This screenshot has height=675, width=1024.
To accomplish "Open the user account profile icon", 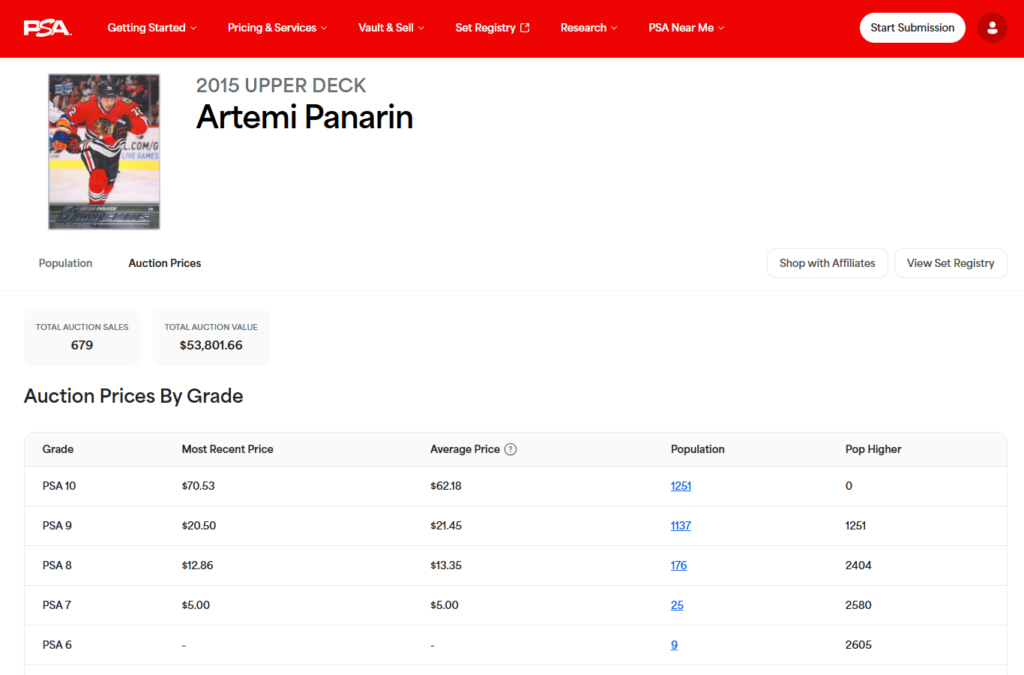I will coord(991,28).
